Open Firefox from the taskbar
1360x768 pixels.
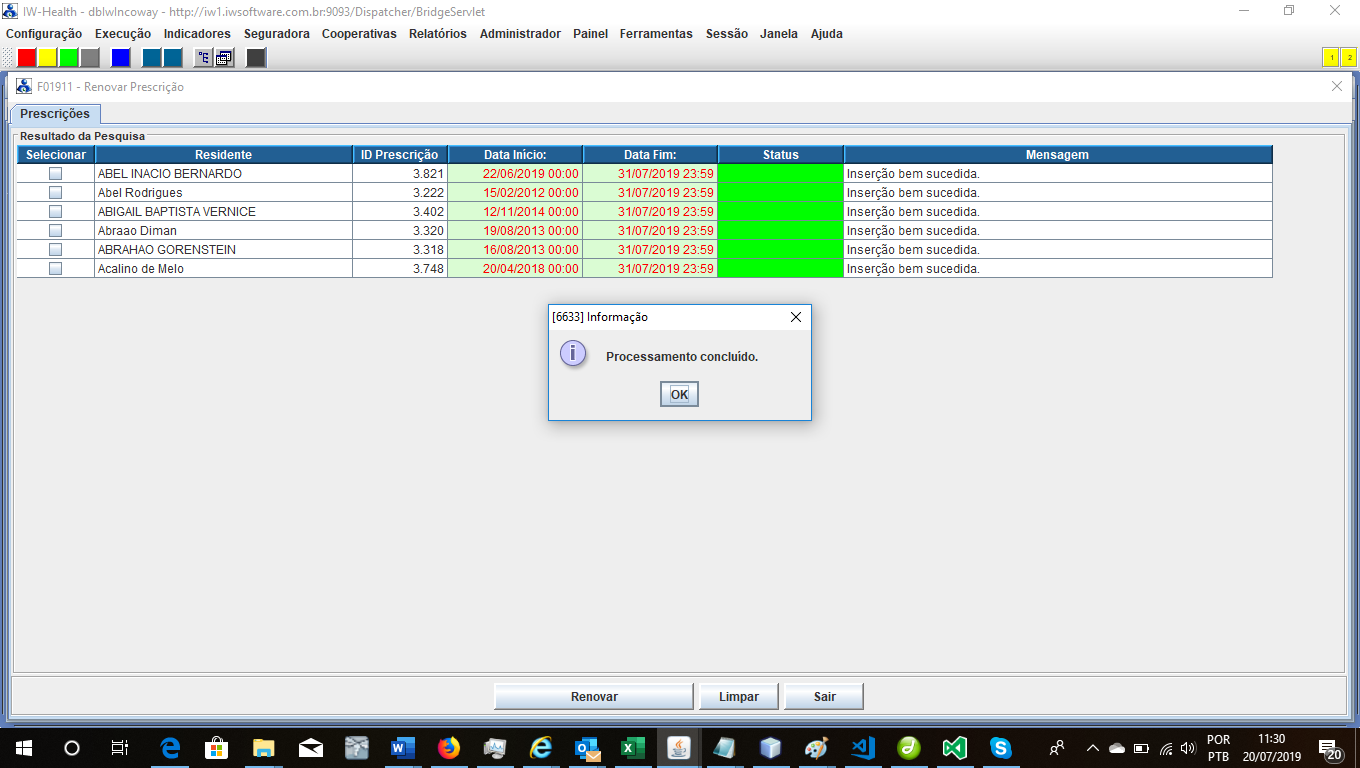click(449, 747)
